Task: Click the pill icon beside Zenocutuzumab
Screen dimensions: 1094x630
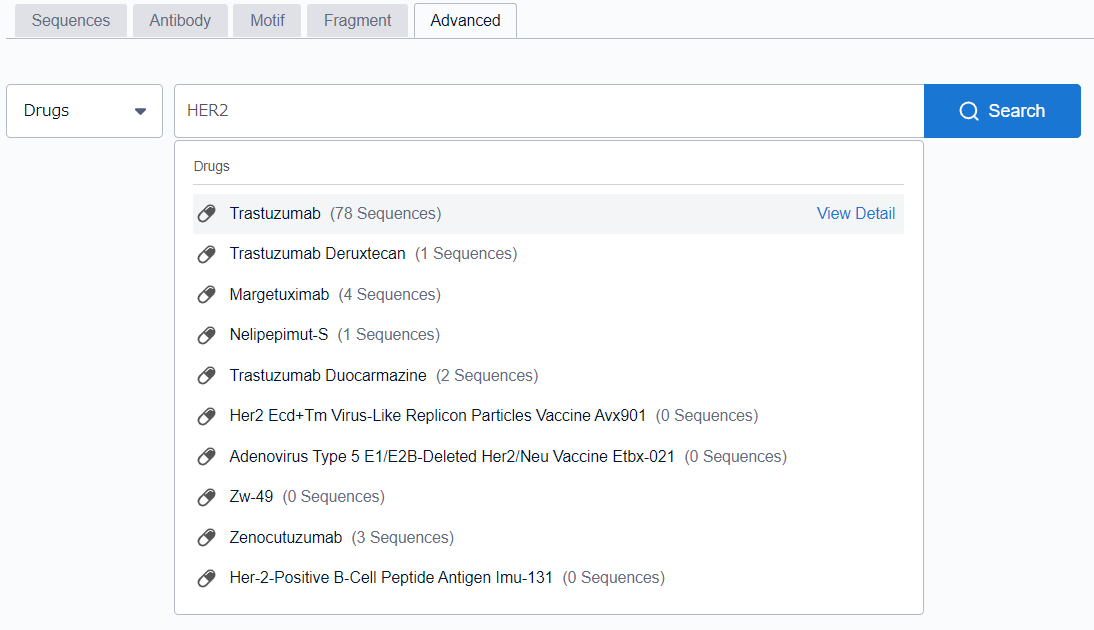Action: [x=207, y=538]
